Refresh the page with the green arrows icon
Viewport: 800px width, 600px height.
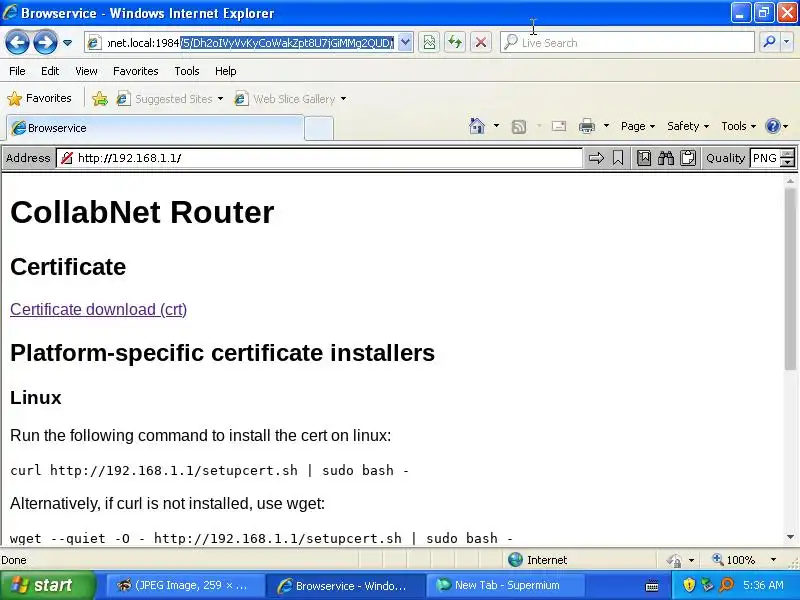point(455,43)
